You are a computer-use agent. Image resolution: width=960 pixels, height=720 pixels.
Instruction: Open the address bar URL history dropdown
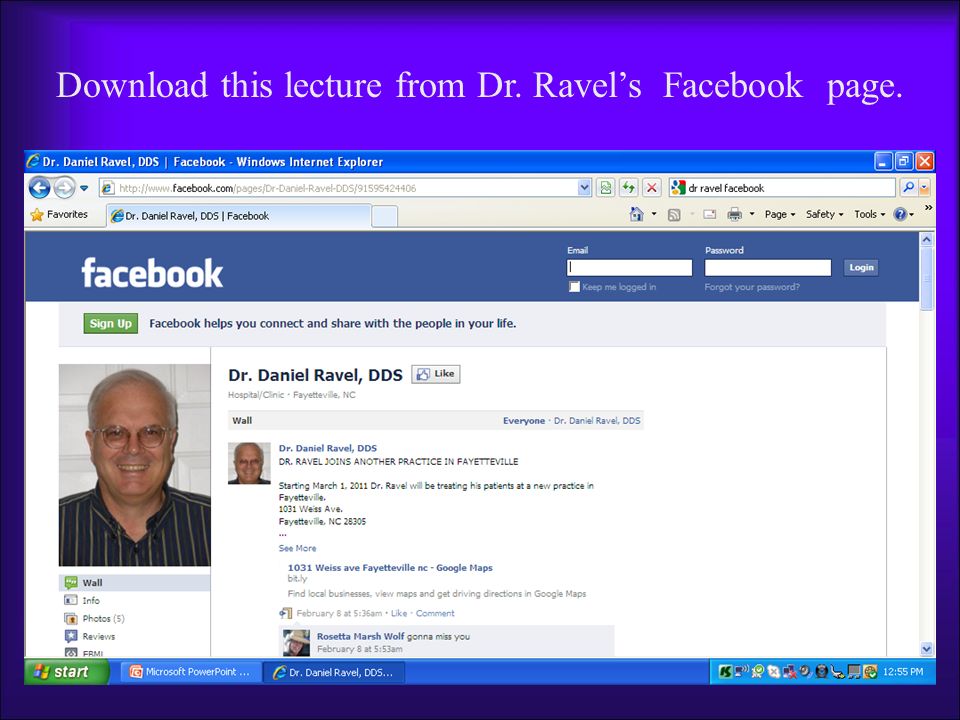point(584,188)
